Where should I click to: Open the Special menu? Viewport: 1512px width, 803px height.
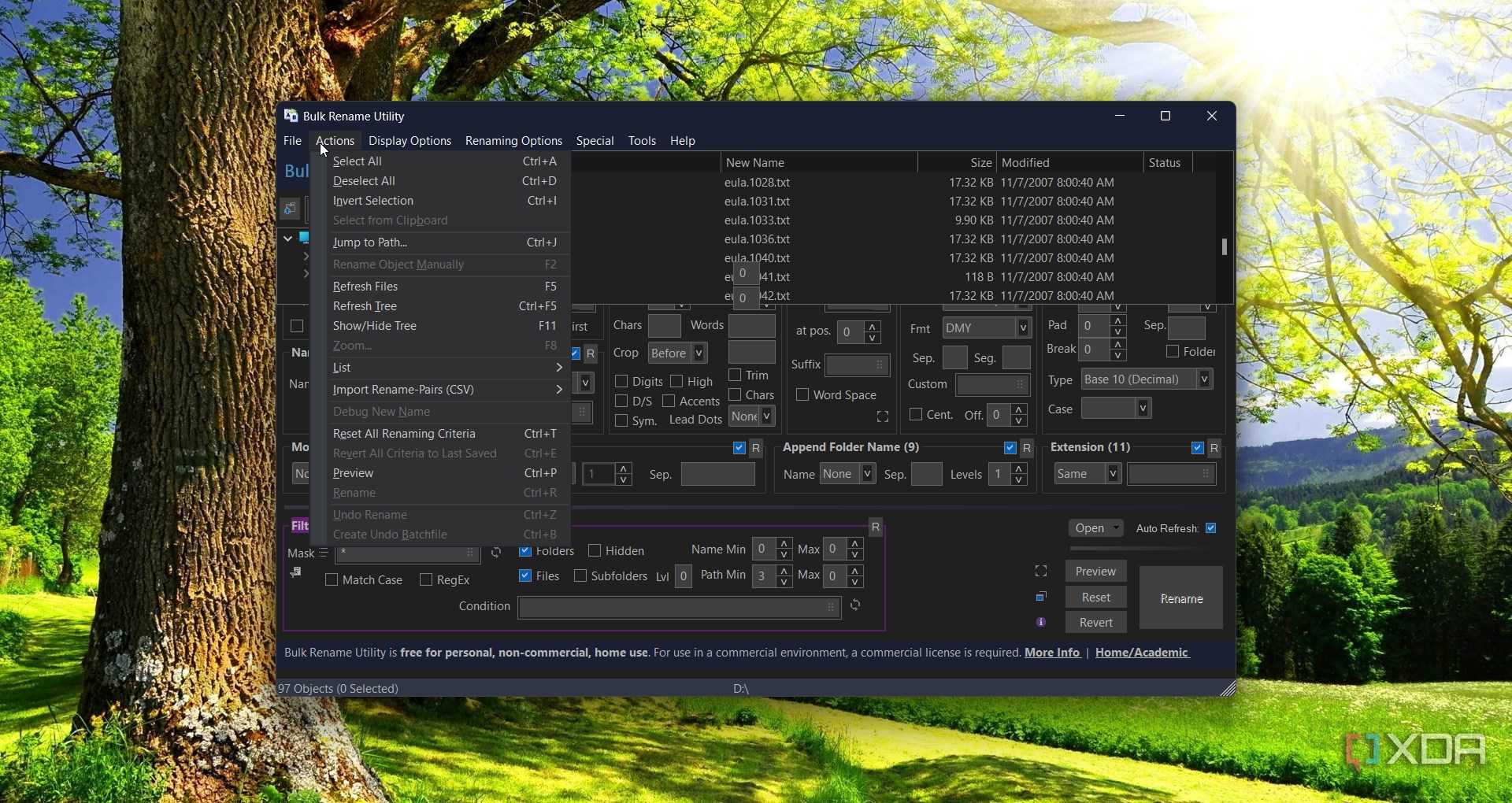tap(595, 140)
